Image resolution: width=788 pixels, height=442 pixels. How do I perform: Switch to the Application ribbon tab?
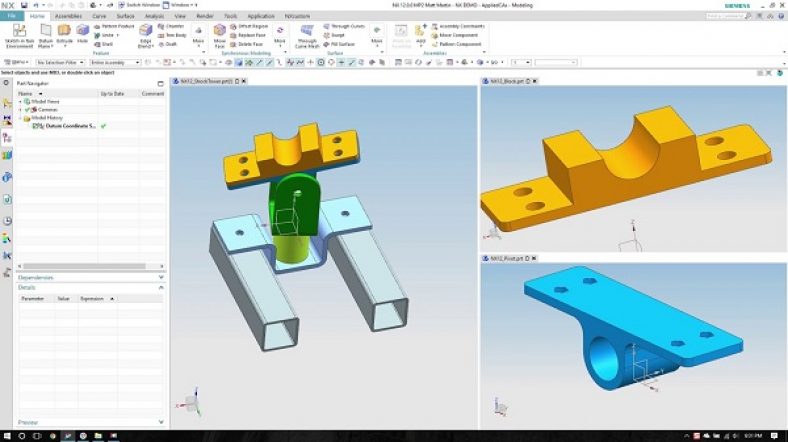point(261,16)
